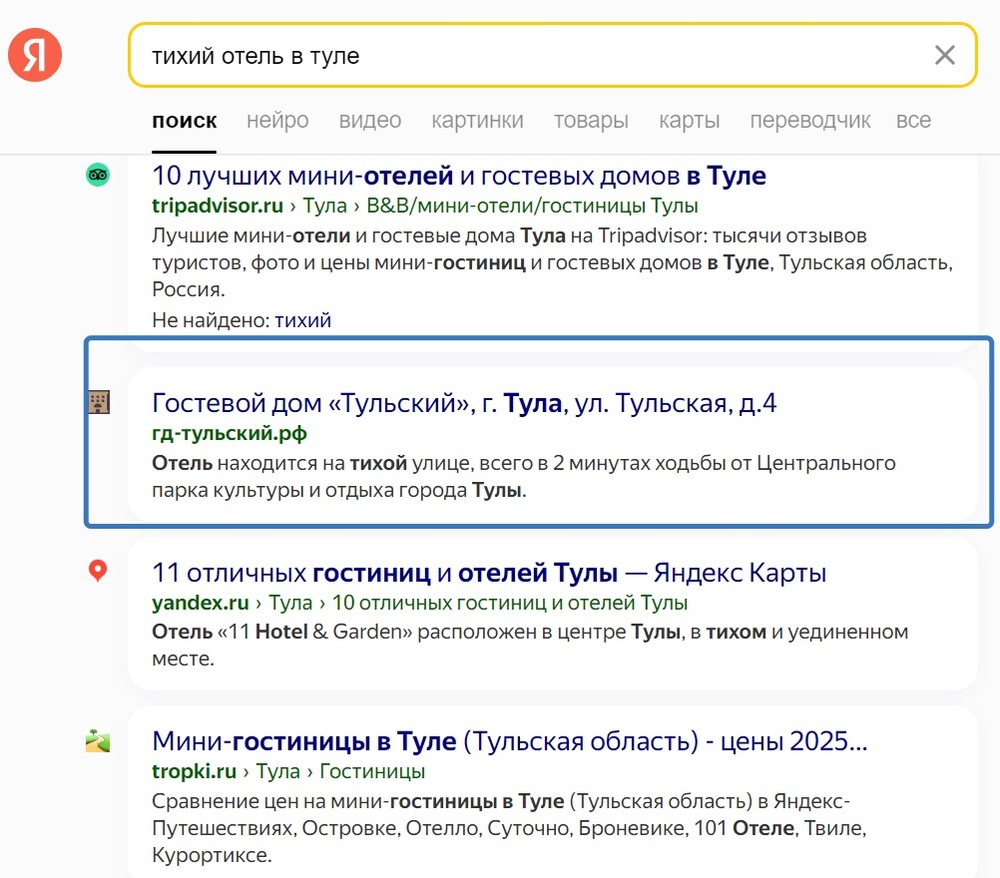The image size is (1000, 878).
Task: Switch to карты search results
Action: [688, 120]
